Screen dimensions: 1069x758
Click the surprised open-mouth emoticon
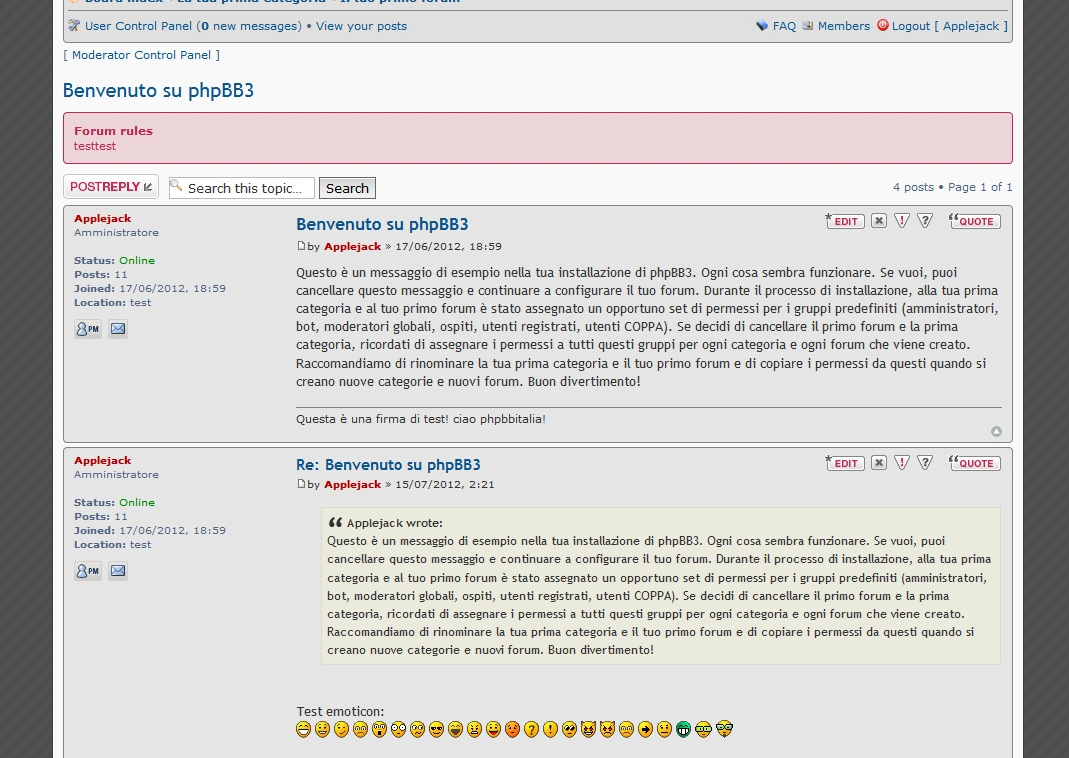[380, 729]
